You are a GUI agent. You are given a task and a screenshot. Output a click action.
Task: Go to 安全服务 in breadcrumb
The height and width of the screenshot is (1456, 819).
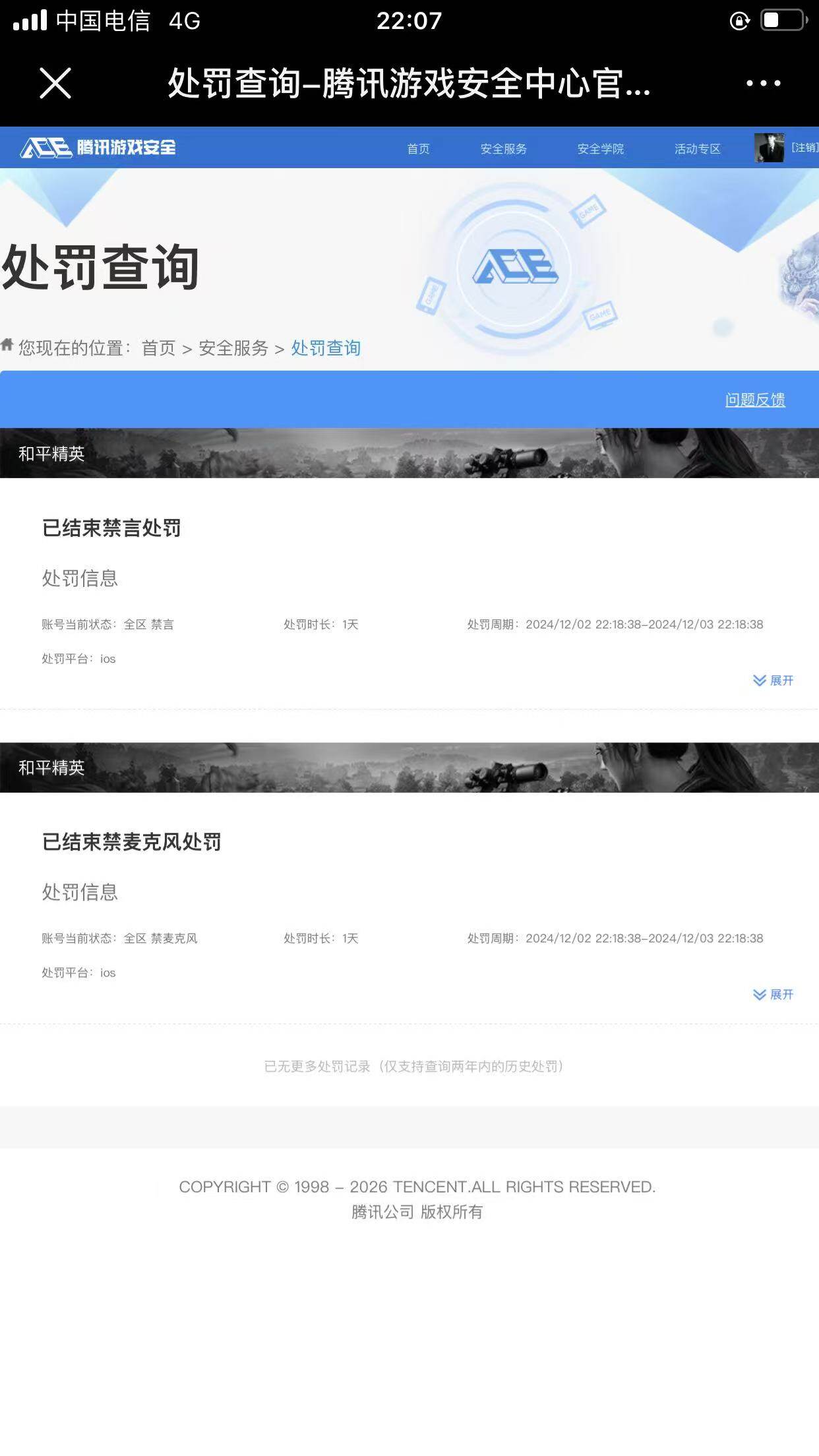pos(233,348)
